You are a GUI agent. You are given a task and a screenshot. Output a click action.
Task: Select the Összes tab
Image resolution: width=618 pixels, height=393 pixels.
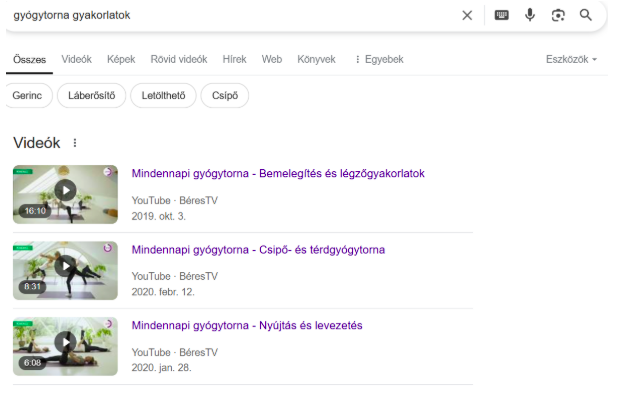click(30, 60)
